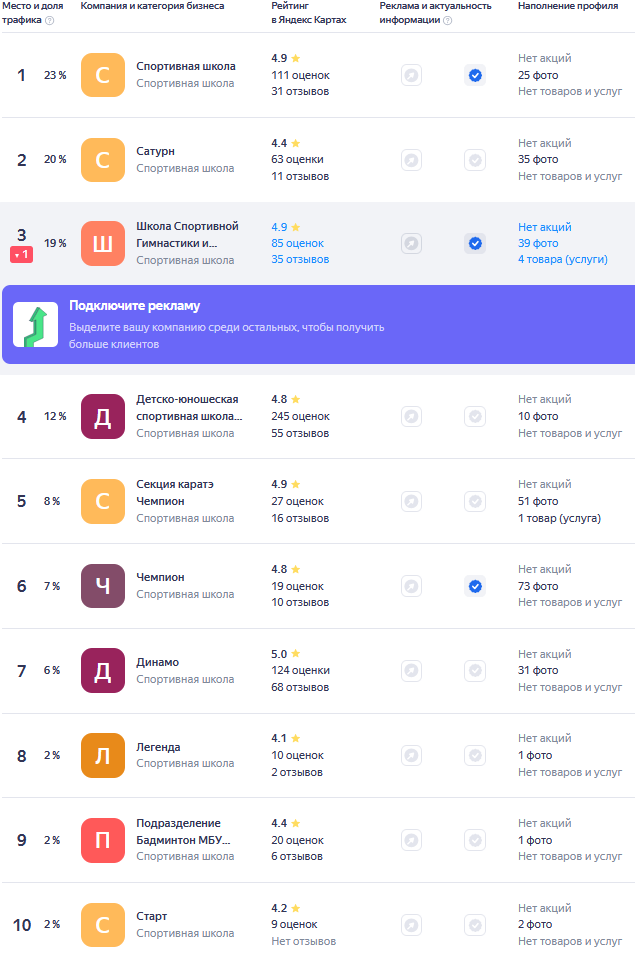Click the advertising icon in Динамо row
Image resolution: width=635 pixels, height=965 pixels.
(x=411, y=670)
